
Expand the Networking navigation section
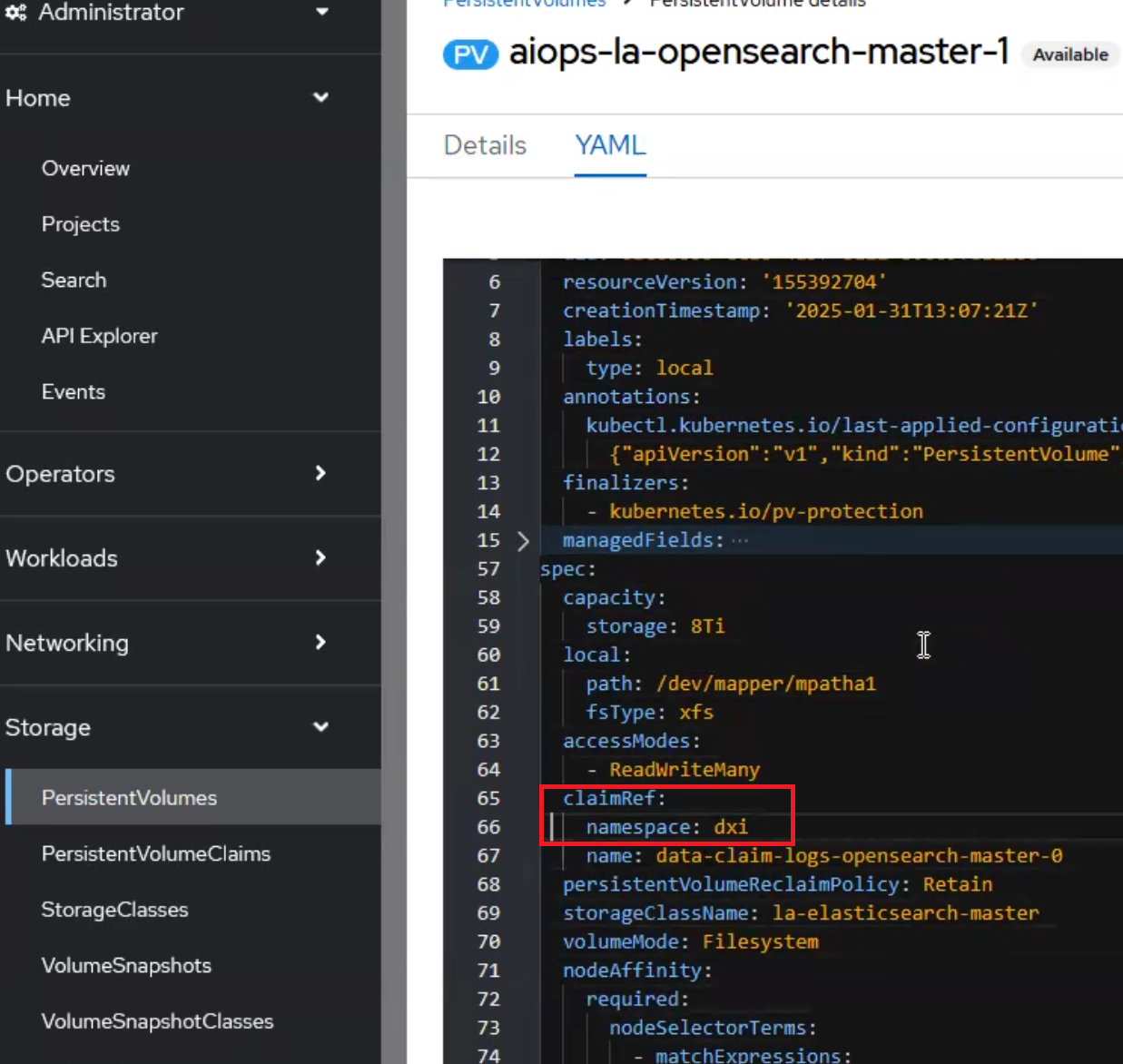coord(320,643)
